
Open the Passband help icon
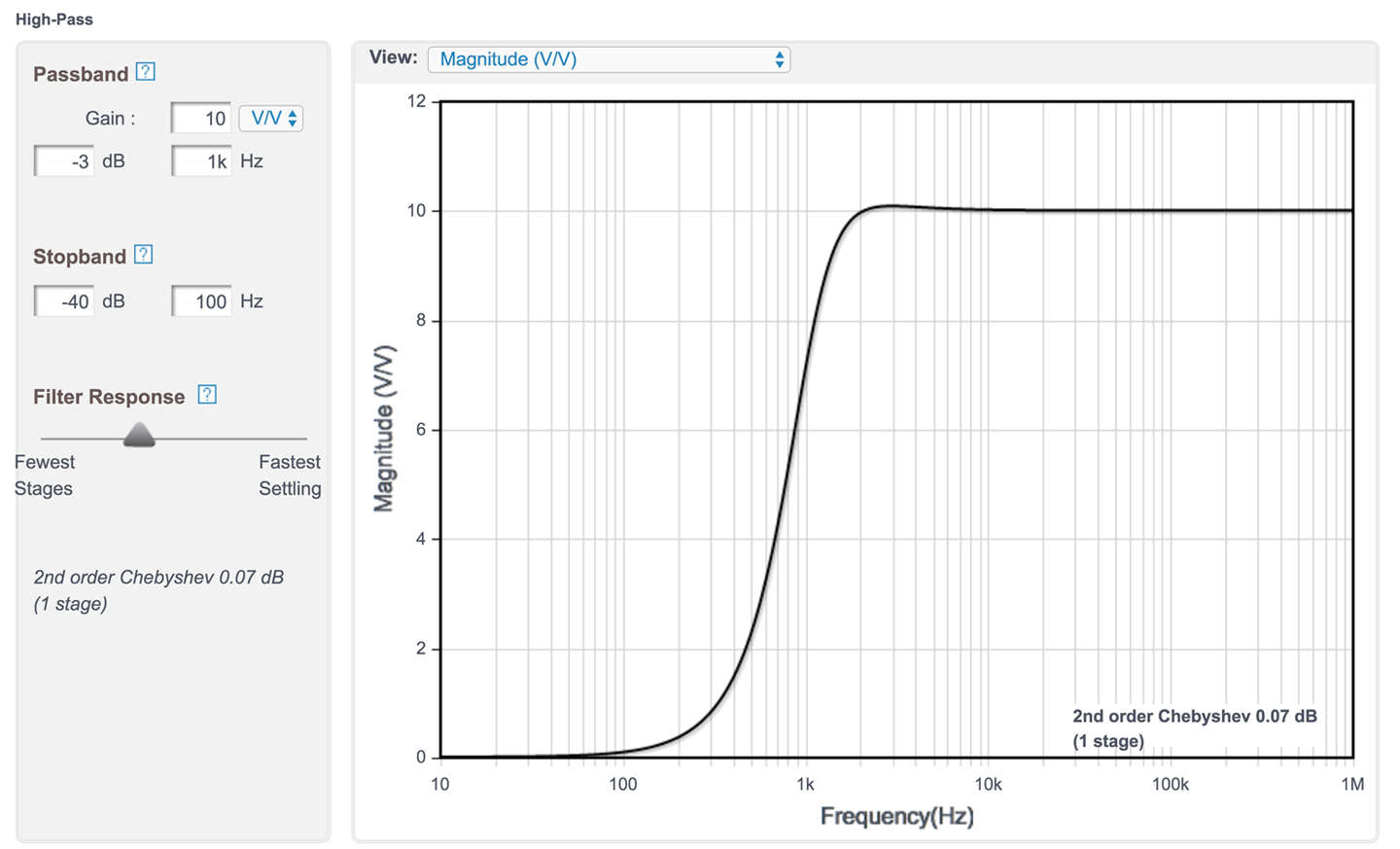click(x=146, y=72)
